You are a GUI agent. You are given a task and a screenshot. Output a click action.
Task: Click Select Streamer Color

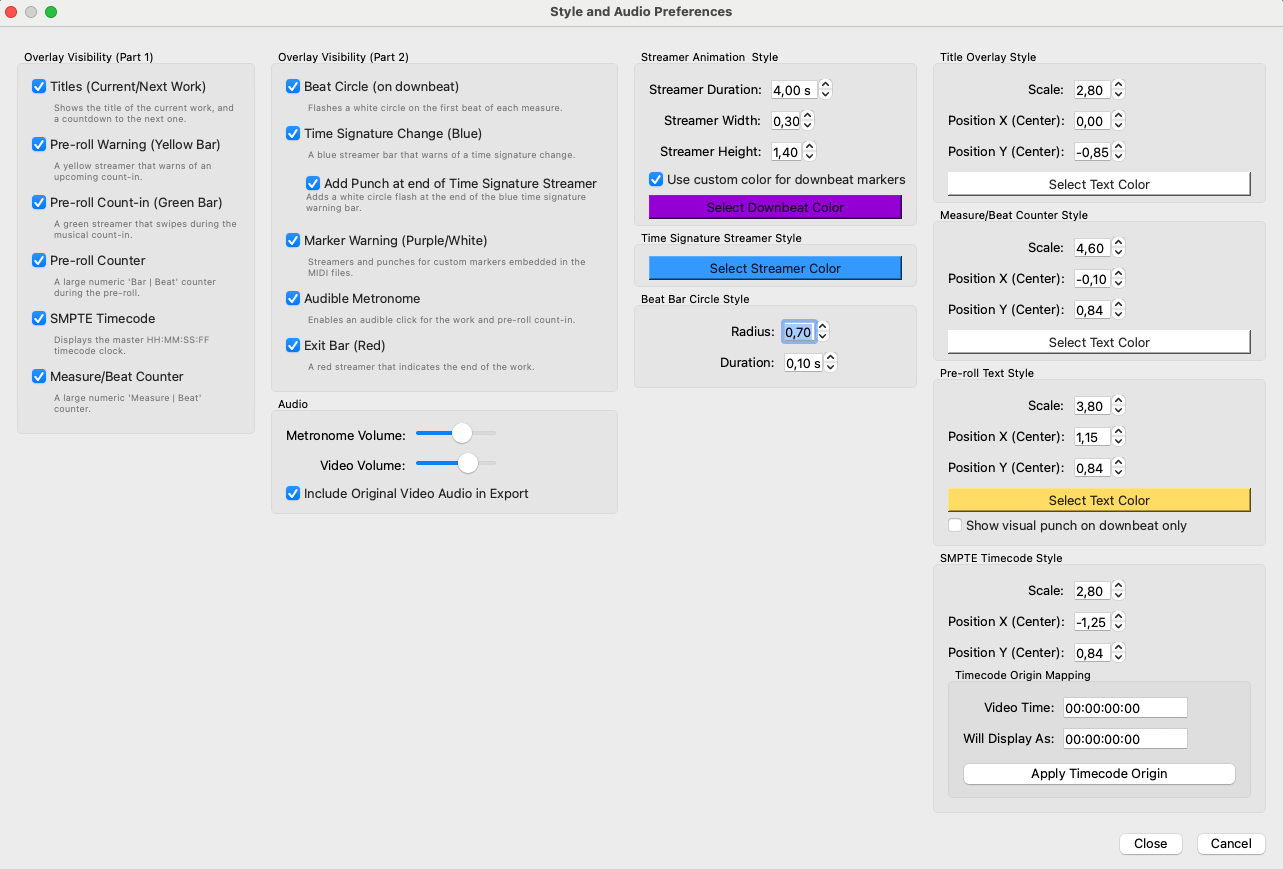775,267
